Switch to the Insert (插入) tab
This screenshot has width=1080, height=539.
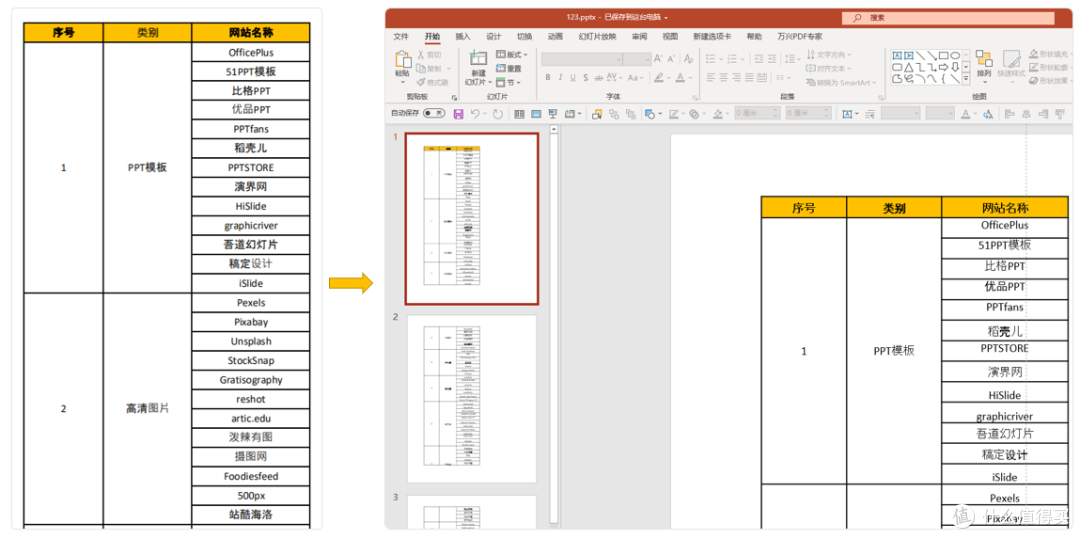tap(463, 36)
